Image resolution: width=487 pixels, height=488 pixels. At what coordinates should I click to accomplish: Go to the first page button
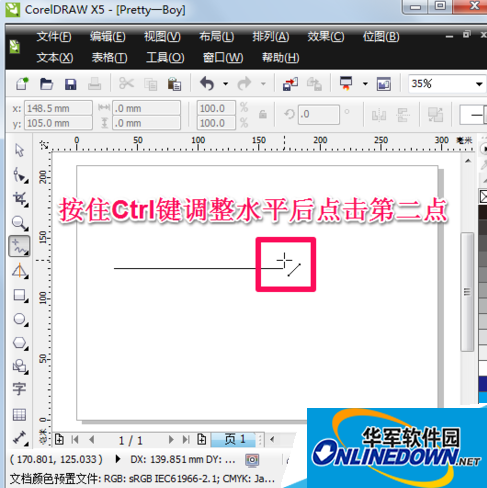click(75, 440)
